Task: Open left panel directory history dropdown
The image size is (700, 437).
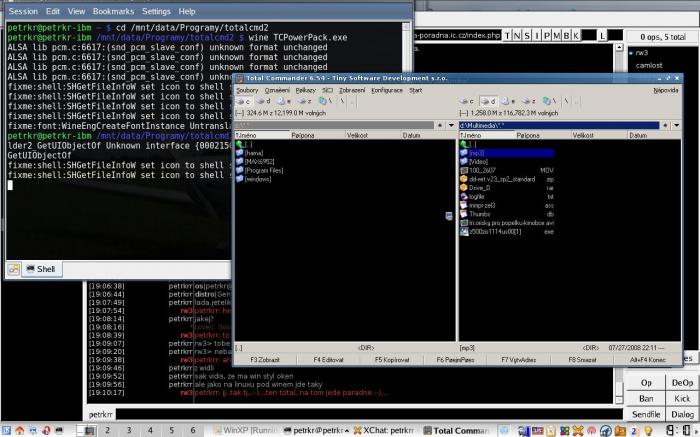Action: 451,125
